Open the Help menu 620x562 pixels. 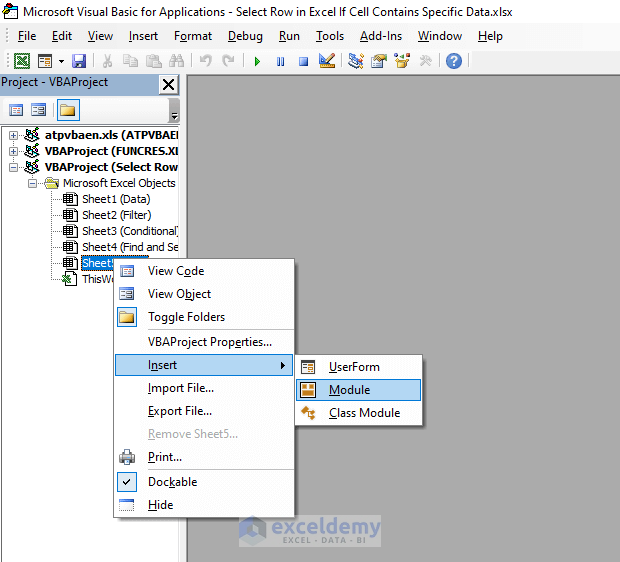pyautogui.click(x=490, y=36)
